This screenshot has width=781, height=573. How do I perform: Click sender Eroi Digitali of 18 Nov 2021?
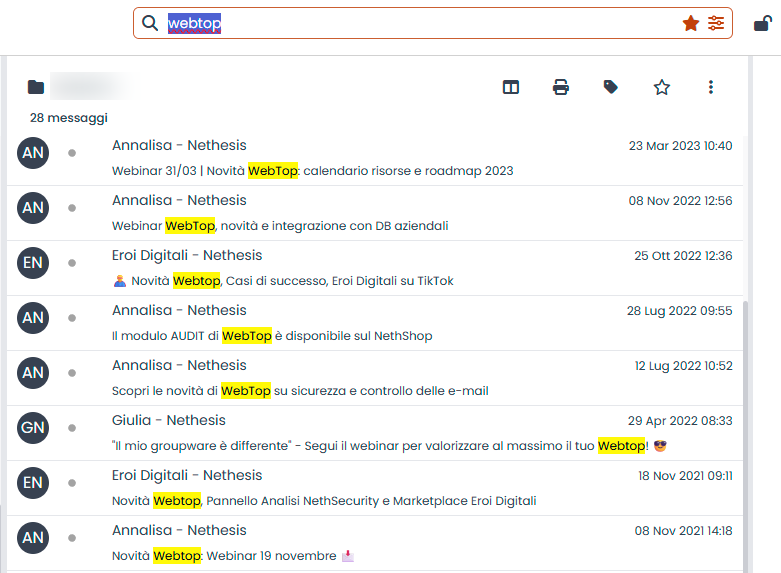pos(187,475)
